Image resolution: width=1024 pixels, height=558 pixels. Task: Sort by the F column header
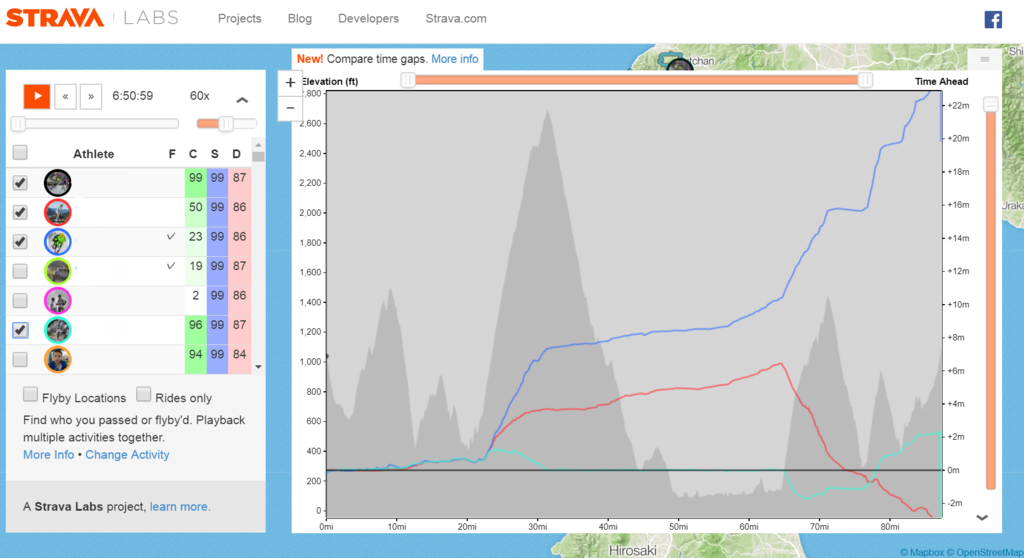coord(172,154)
